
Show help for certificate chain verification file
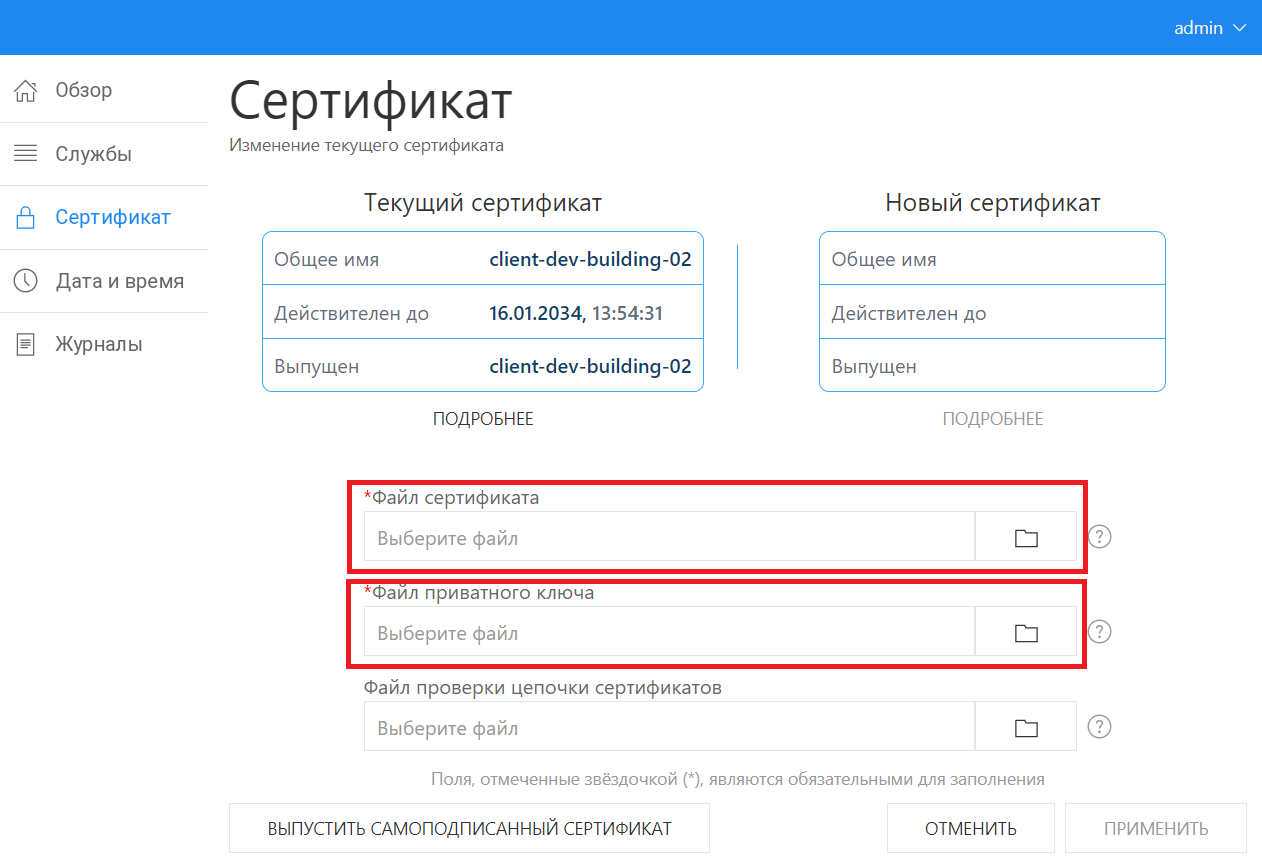1100,727
